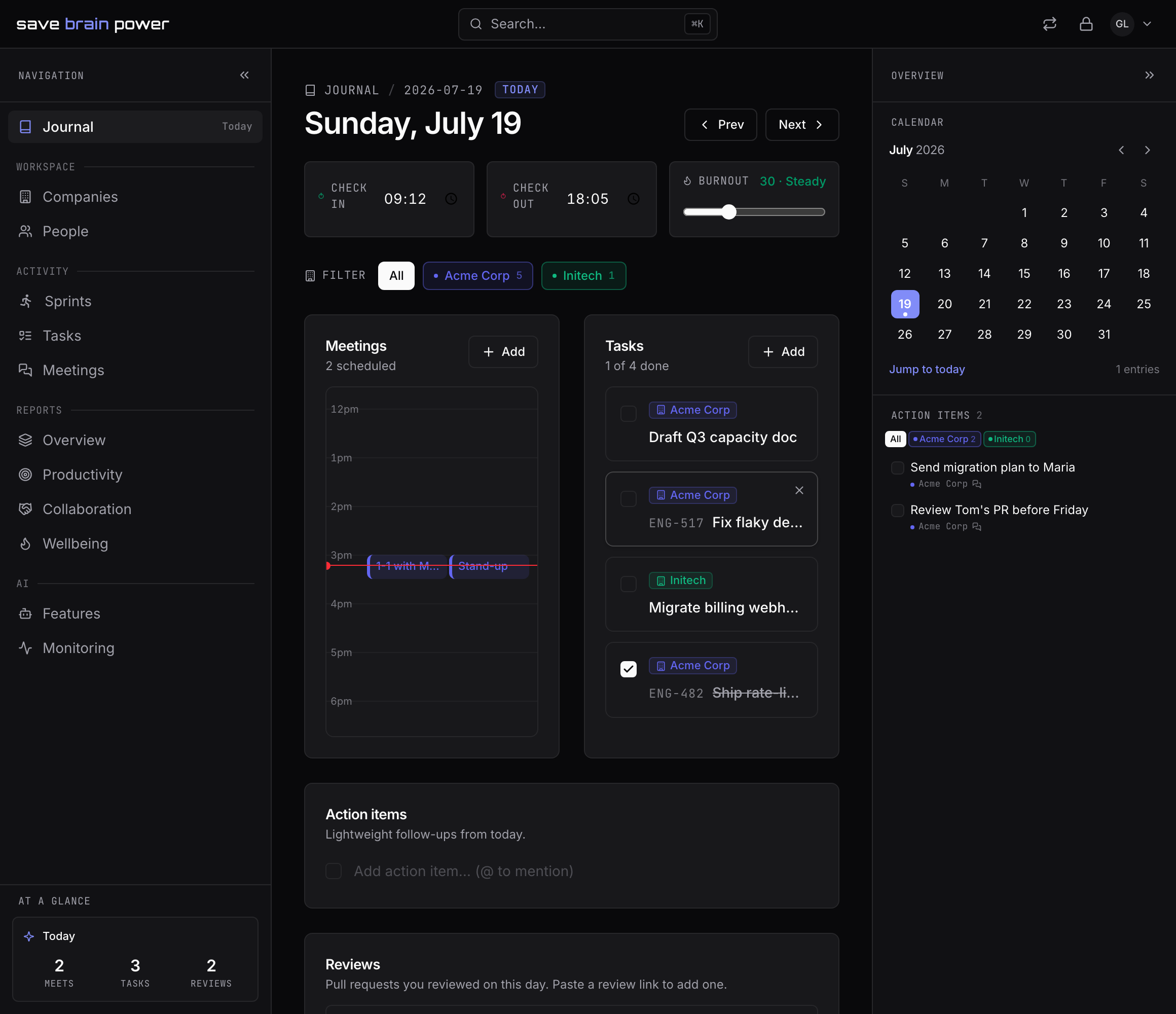Viewport: 1176px width, 1014px height.
Task: Open Journal in the sidebar
Action: [x=135, y=127]
